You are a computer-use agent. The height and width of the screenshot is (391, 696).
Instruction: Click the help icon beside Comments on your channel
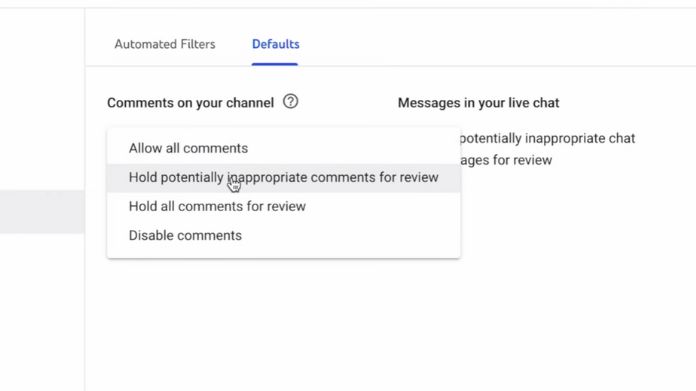coord(290,102)
